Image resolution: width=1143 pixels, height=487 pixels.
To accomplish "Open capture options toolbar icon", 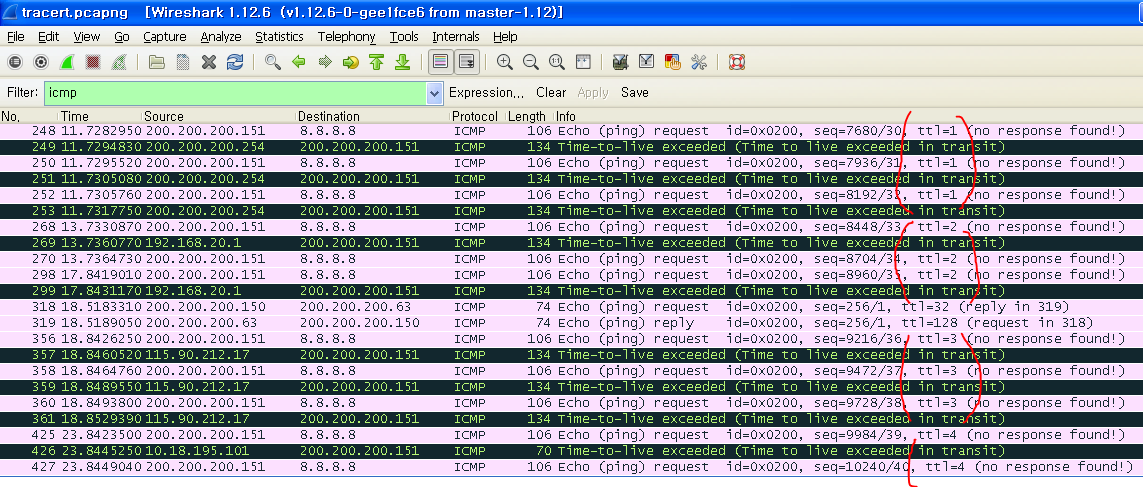I will point(42,63).
